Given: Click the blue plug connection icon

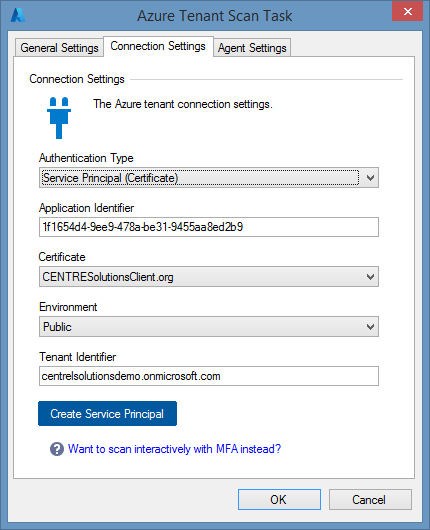Looking at the screenshot, I should (x=59, y=118).
